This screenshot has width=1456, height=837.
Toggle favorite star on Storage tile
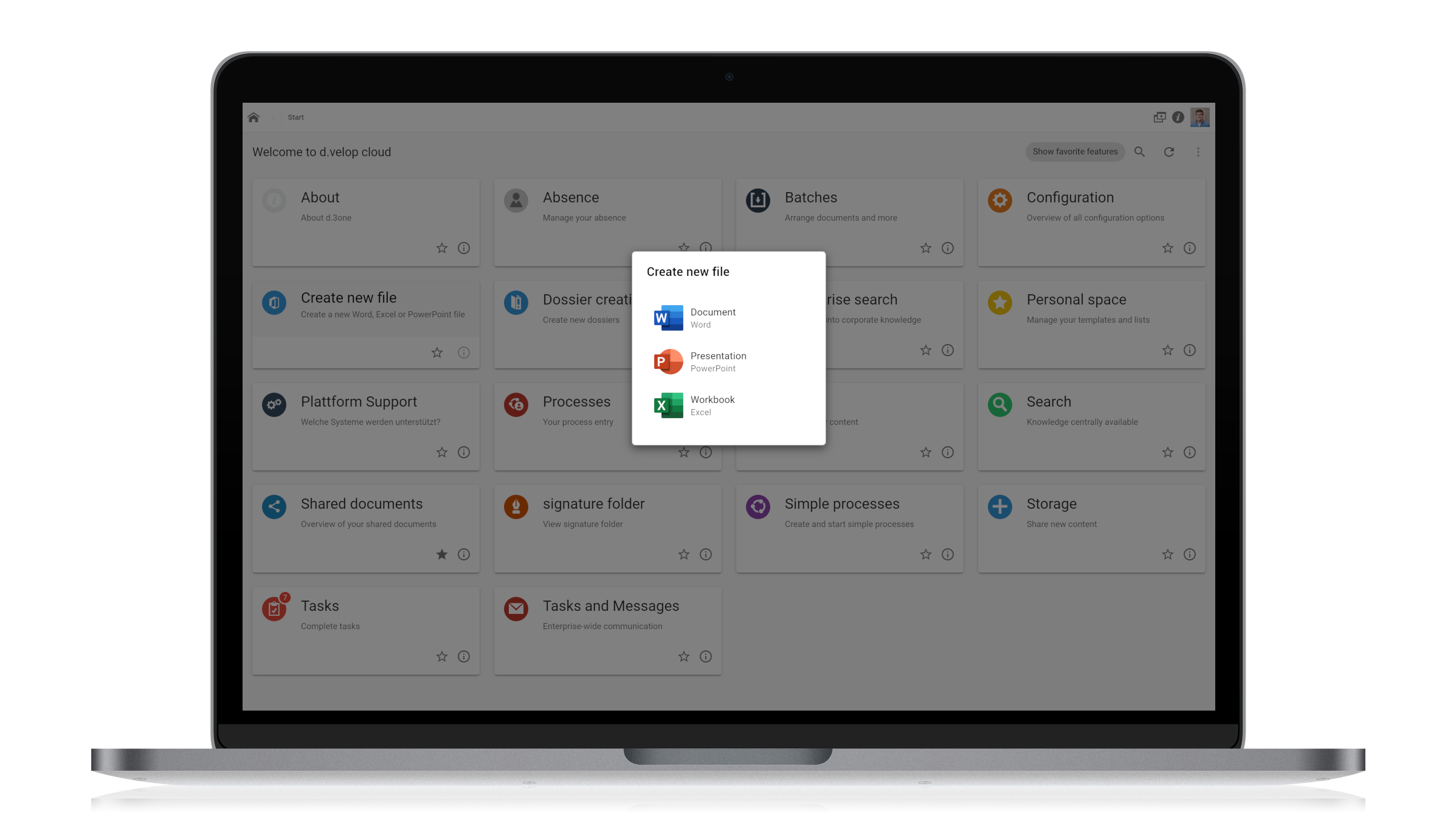click(x=1167, y=554)
